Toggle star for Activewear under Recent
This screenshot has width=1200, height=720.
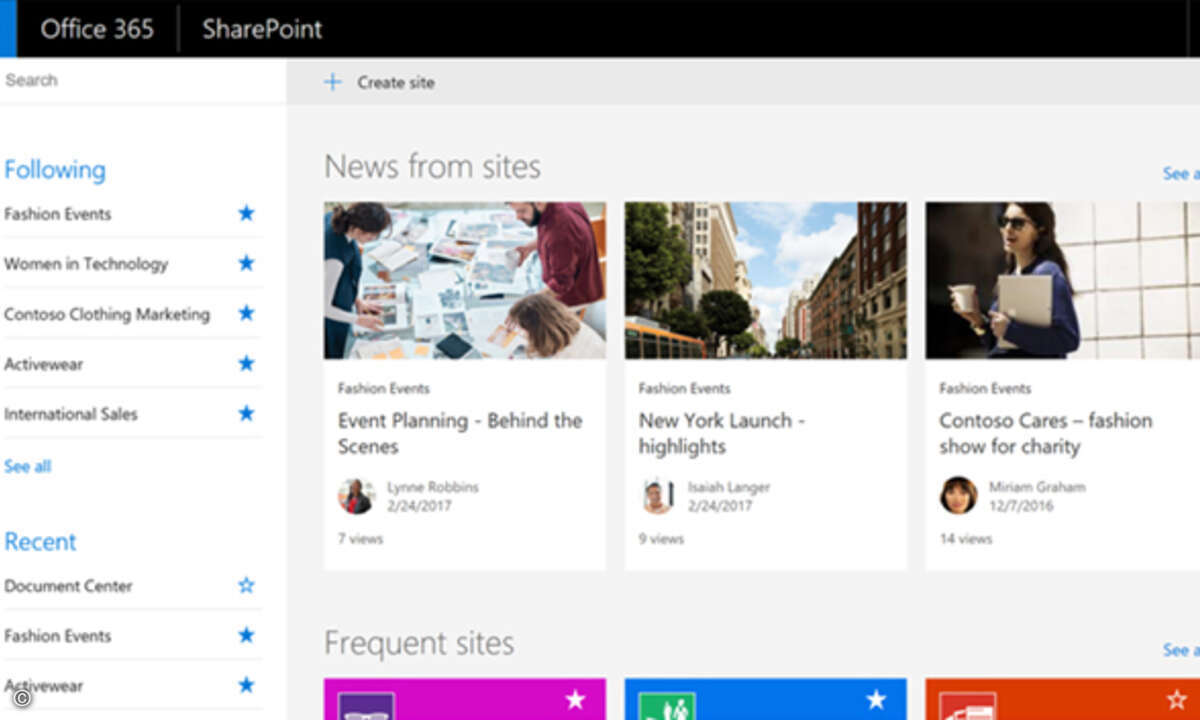(x=246, y=685)
